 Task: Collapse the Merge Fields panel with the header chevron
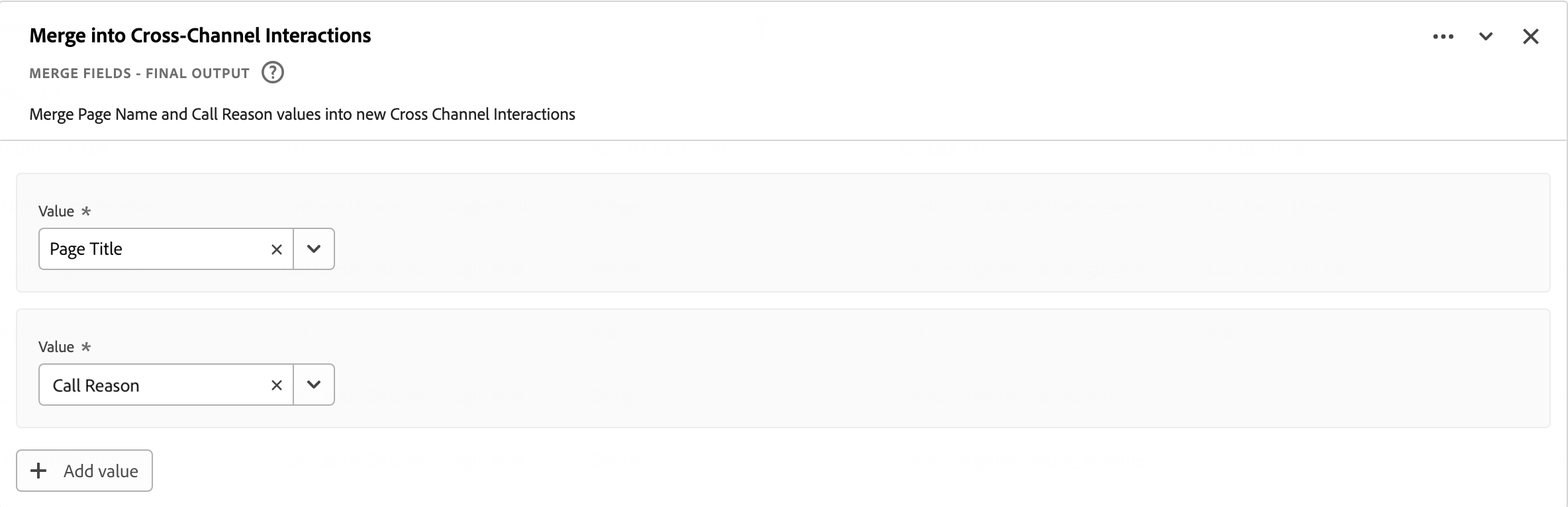(1486, 36)
